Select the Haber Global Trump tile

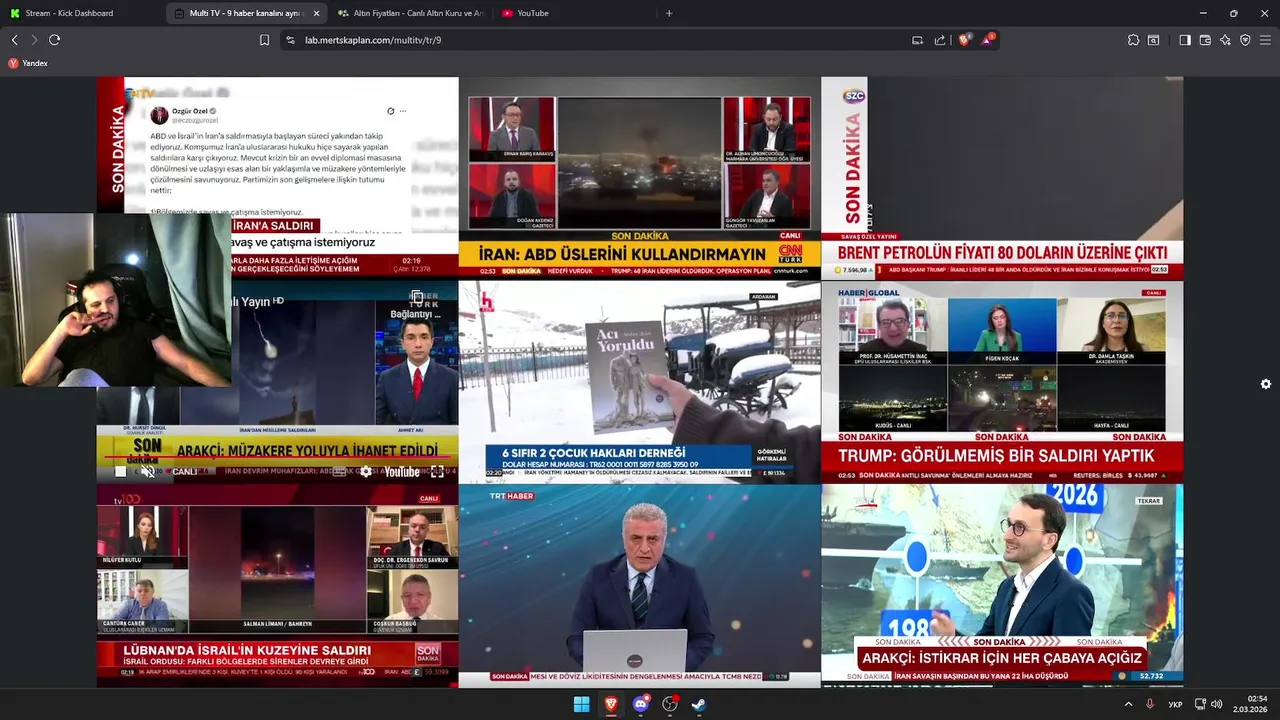(1002, 381)
